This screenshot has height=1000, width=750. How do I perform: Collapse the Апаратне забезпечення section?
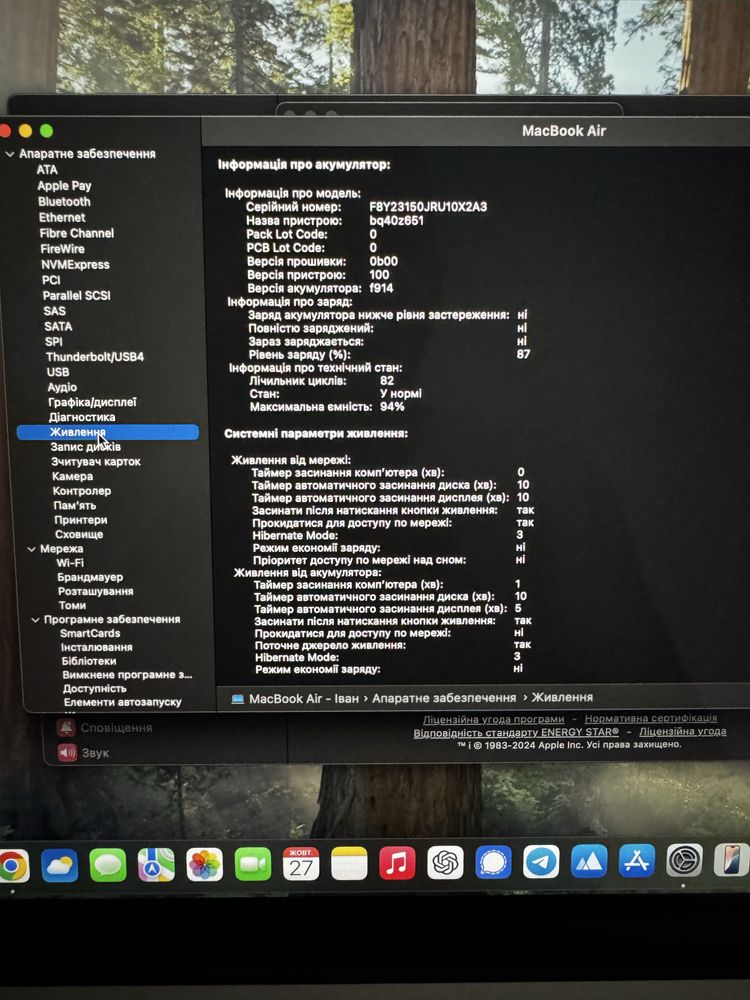point(10,154)
